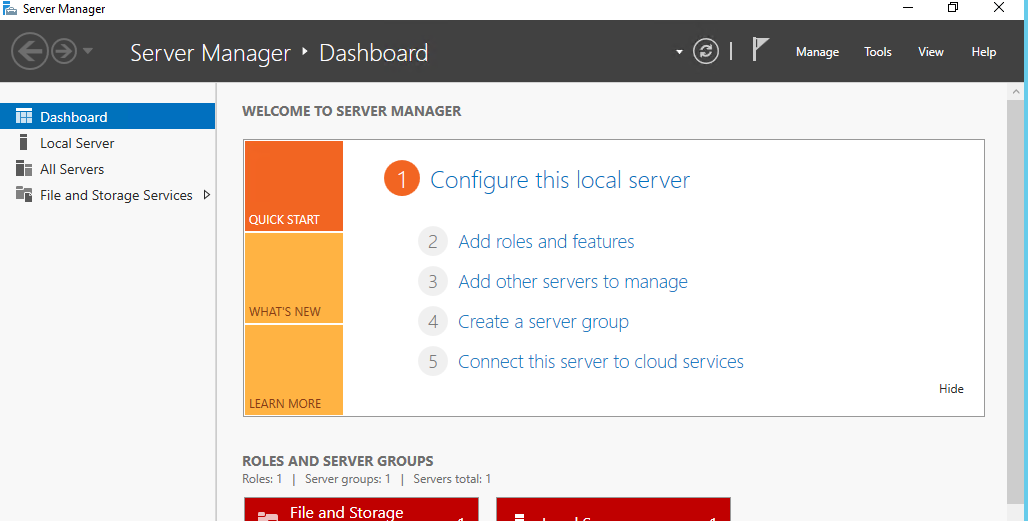Click Configure this local server link
The image size is (1028, 521).
pos(560,180)
